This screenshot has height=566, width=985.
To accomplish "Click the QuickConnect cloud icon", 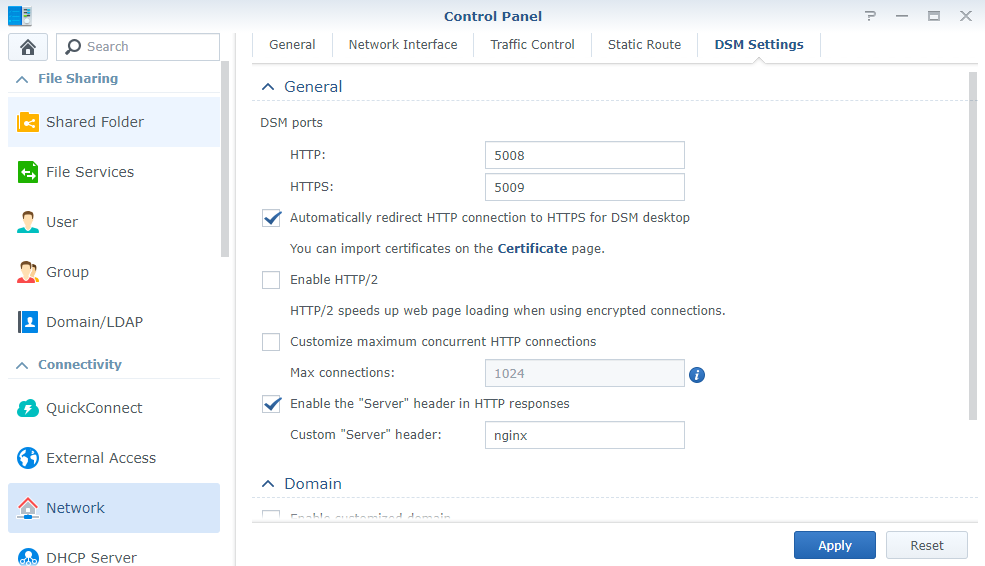I will tap(28, 408).
